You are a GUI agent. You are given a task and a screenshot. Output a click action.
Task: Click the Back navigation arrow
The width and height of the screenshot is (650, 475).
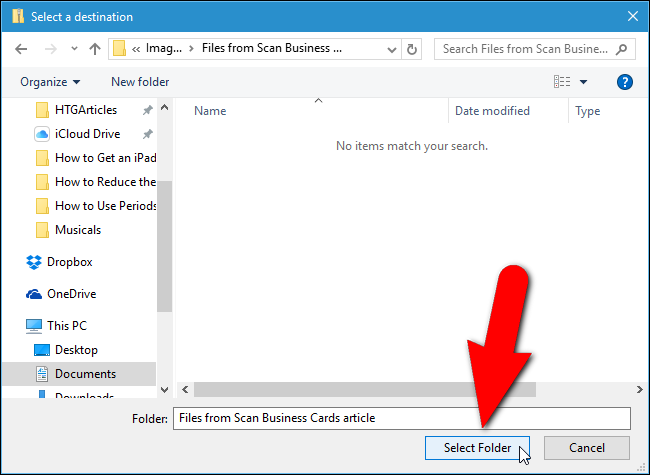coord(22,49)
